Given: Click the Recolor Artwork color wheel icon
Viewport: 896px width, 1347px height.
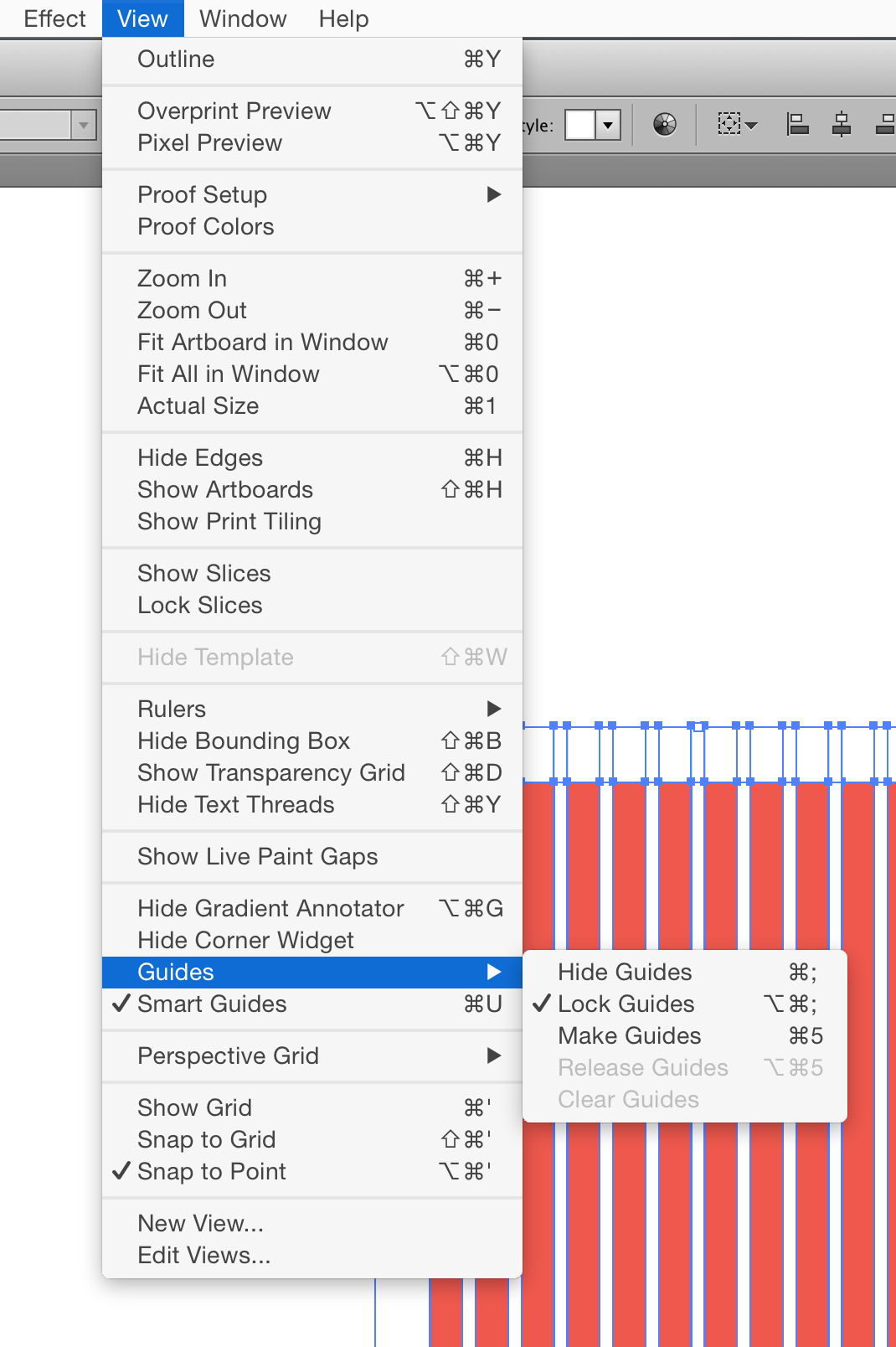Looking at the screenshot, I should point(664,126).
